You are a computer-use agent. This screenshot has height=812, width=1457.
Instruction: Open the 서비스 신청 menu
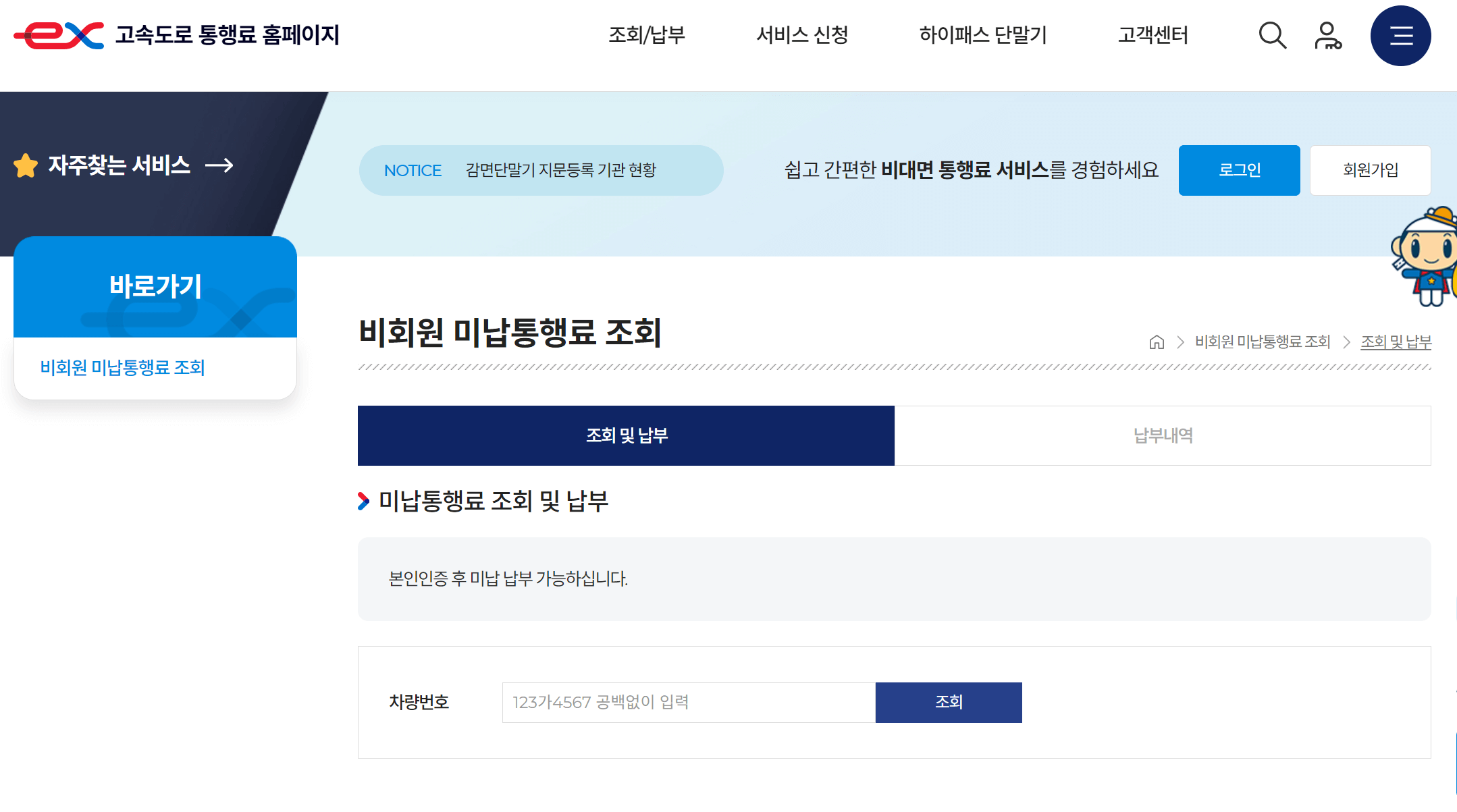[x=803, y=35]
